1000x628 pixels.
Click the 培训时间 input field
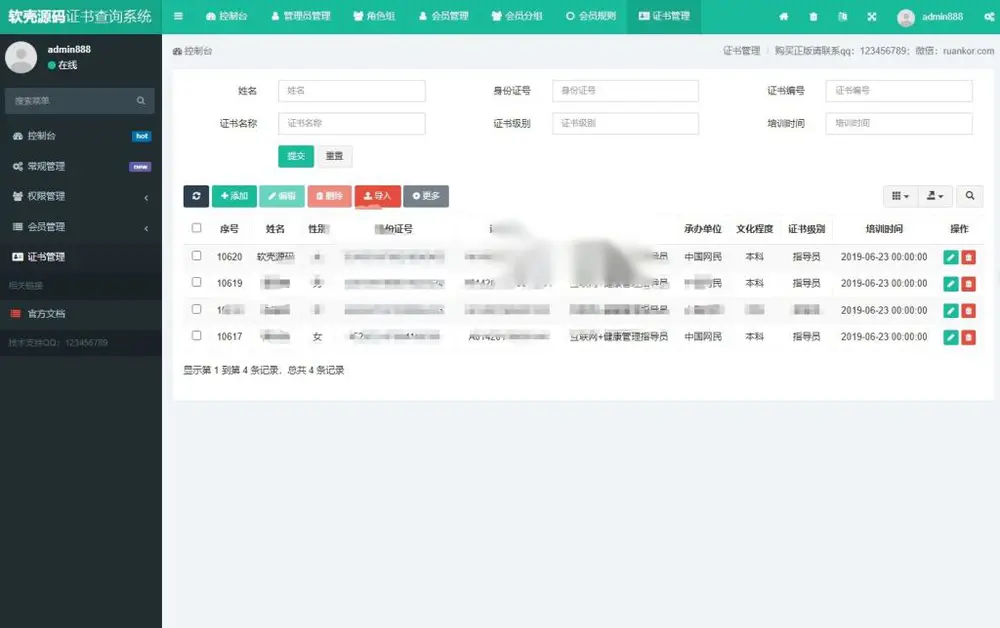click(899, 123)
